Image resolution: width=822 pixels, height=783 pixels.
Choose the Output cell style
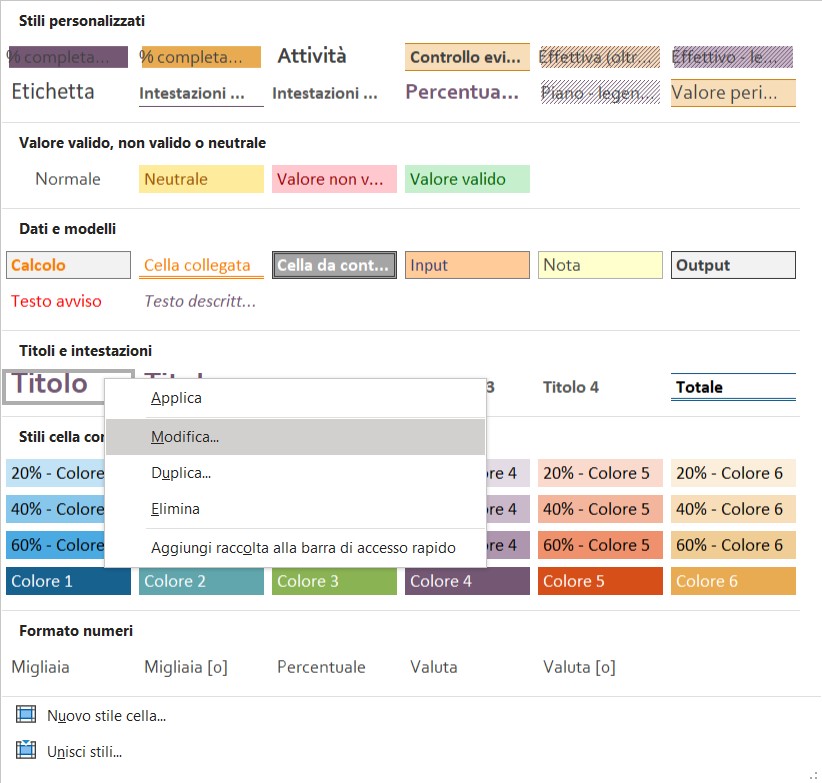(x=733, y=265)
